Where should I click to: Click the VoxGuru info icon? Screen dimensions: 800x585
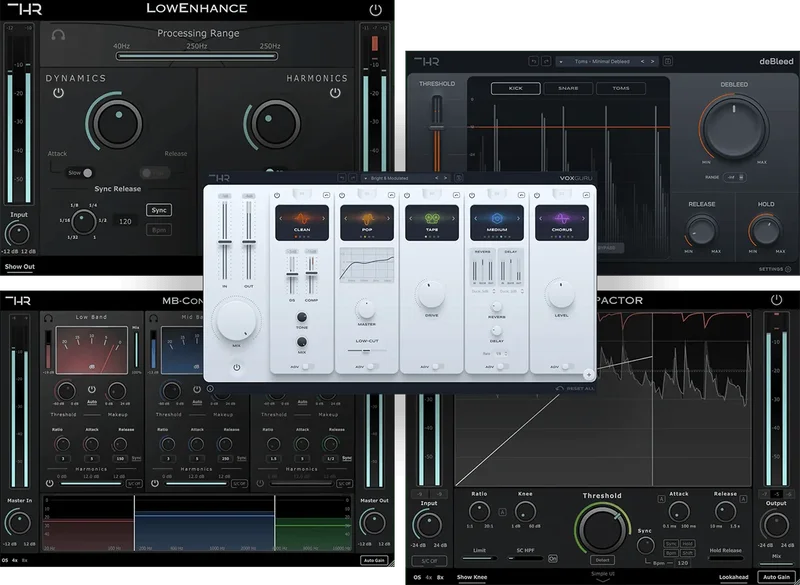210,389
